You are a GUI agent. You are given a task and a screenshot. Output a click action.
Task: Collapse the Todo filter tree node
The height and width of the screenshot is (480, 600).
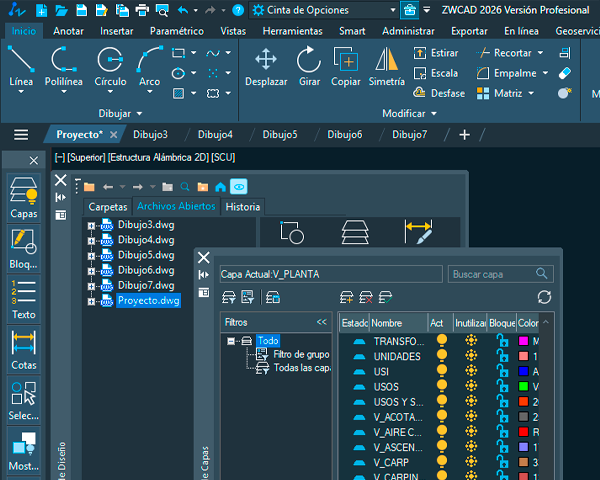pos(231,341)
